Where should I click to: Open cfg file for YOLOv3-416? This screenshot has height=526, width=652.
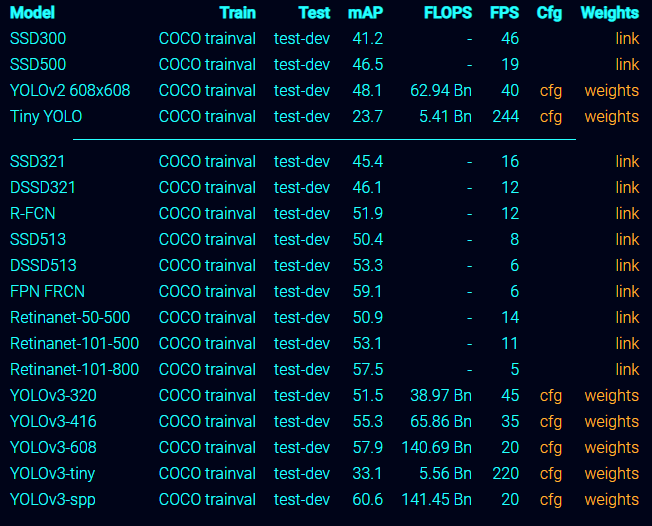click(x=551, y=422)
